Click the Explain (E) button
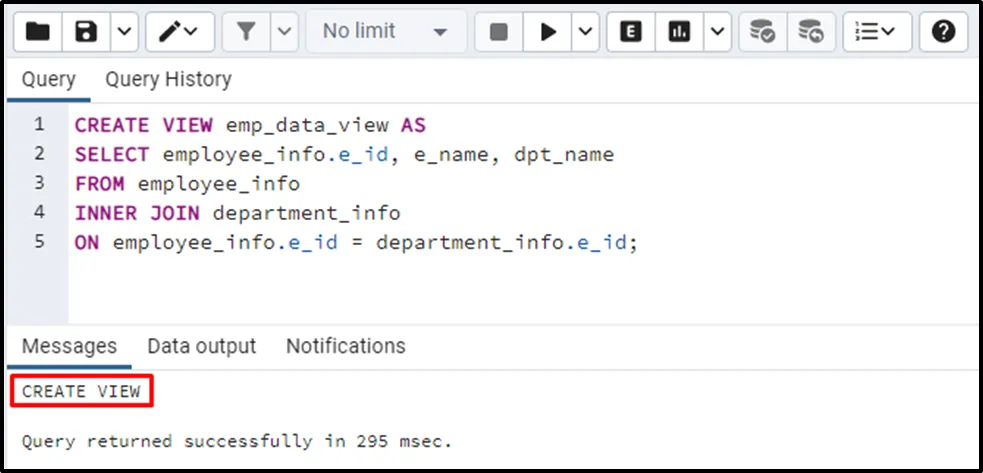Image resolution: width=983 pixels, height=473 pixels. (630, 32)
